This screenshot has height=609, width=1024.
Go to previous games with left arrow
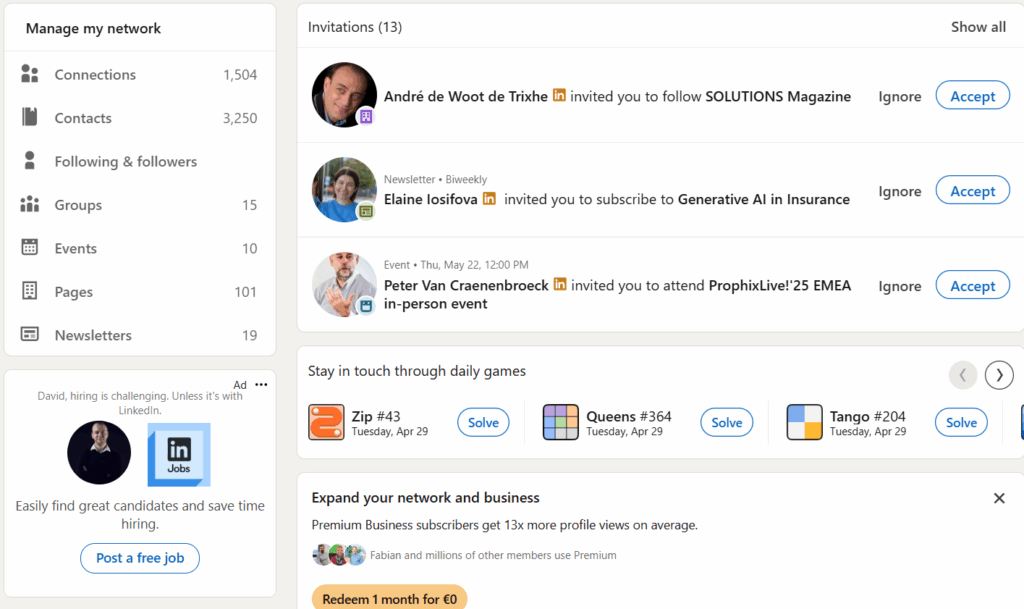click(963, 375)
